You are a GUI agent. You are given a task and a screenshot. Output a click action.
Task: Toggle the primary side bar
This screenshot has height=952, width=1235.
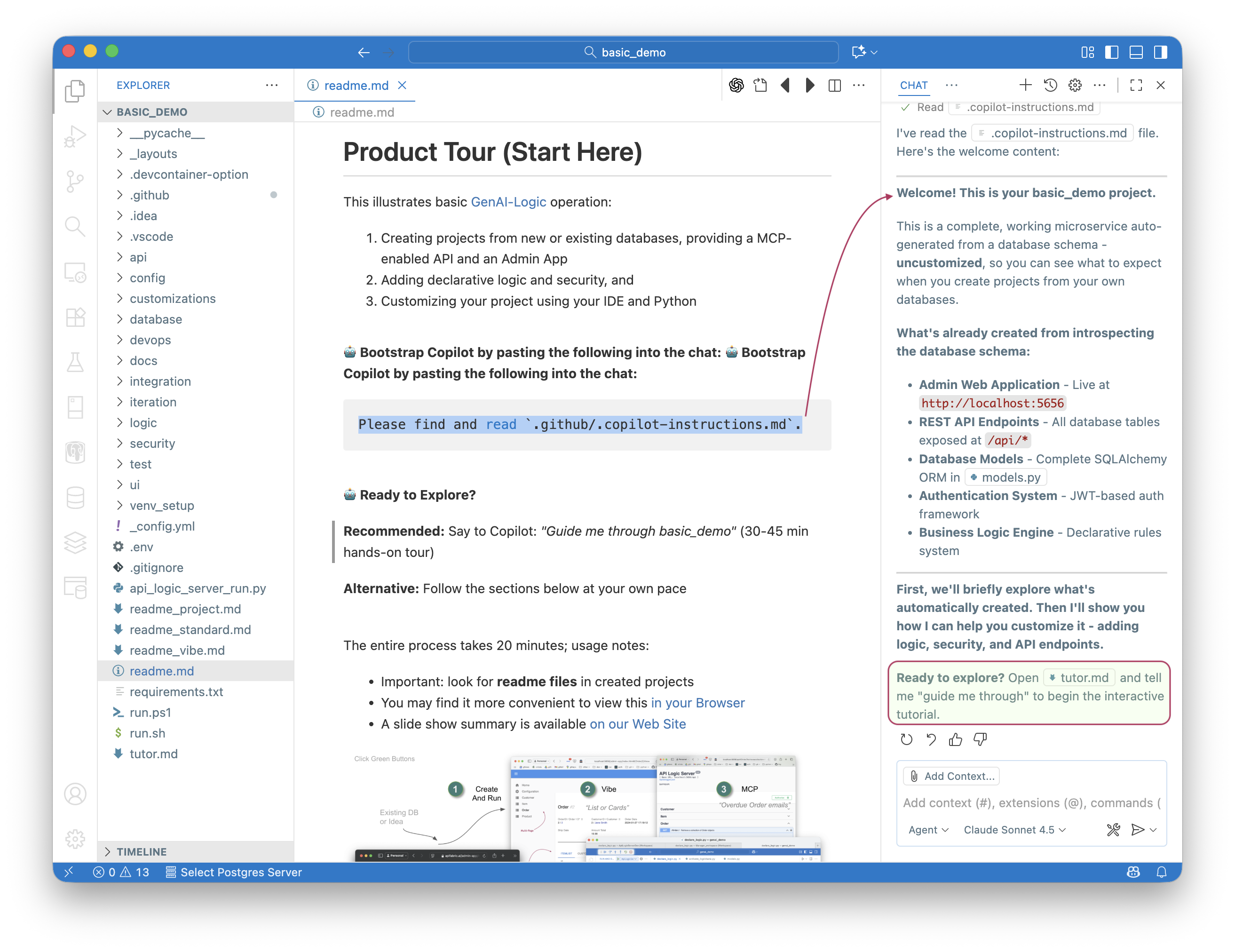point(1111,53)
